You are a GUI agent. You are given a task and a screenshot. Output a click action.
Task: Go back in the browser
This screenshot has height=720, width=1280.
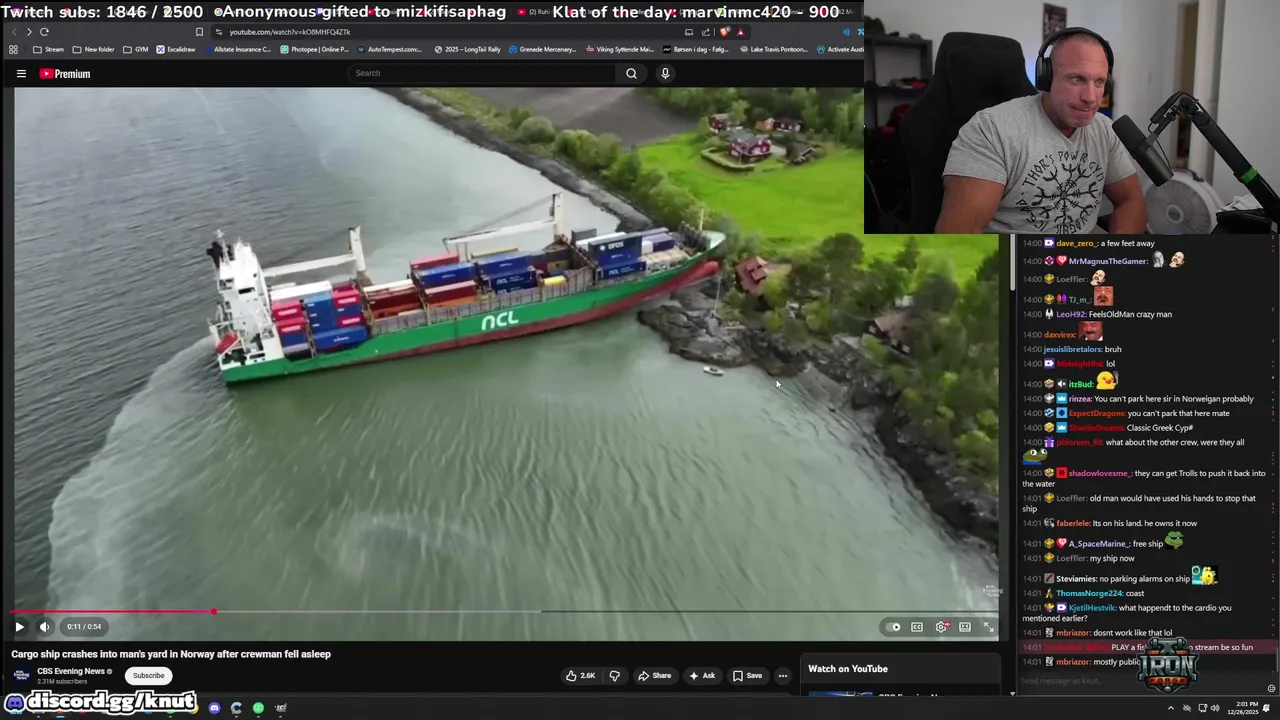click(14, 32)
